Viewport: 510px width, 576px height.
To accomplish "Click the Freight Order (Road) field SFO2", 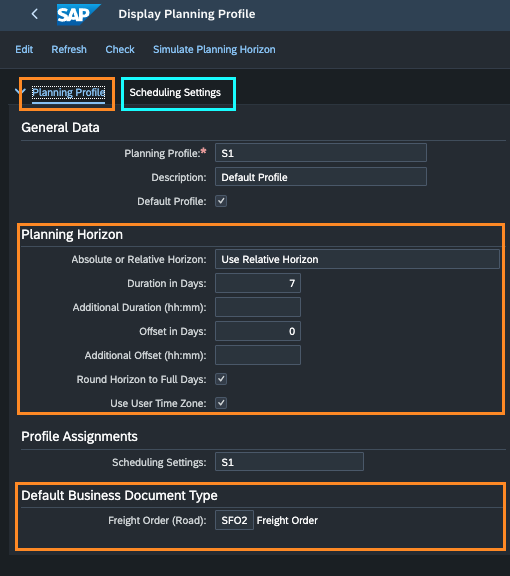I will tap(234, 520).
